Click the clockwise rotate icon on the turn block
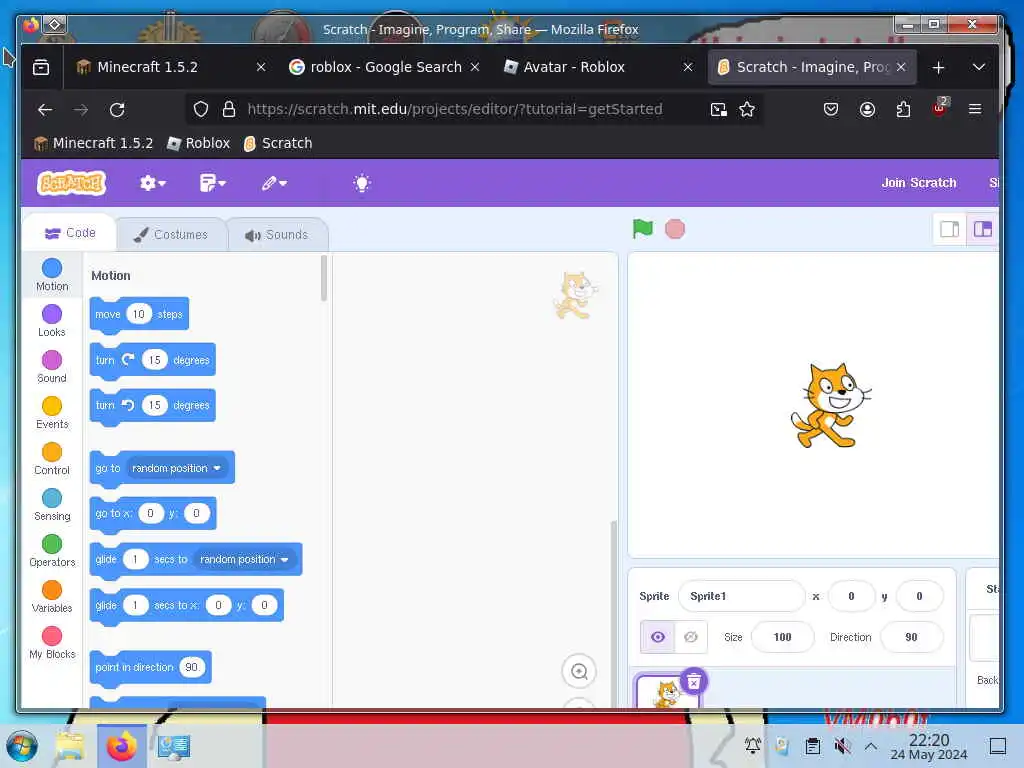This screenshot has height=768, width=1024. coord(128,359)
